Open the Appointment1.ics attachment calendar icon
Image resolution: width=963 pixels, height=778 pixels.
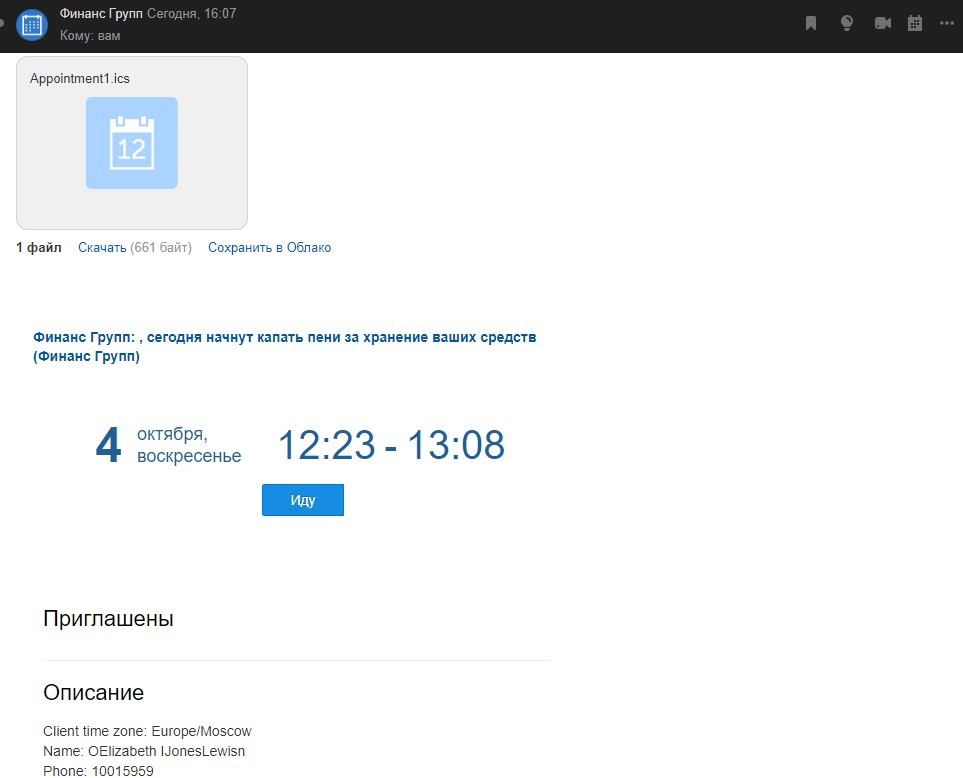132,143
